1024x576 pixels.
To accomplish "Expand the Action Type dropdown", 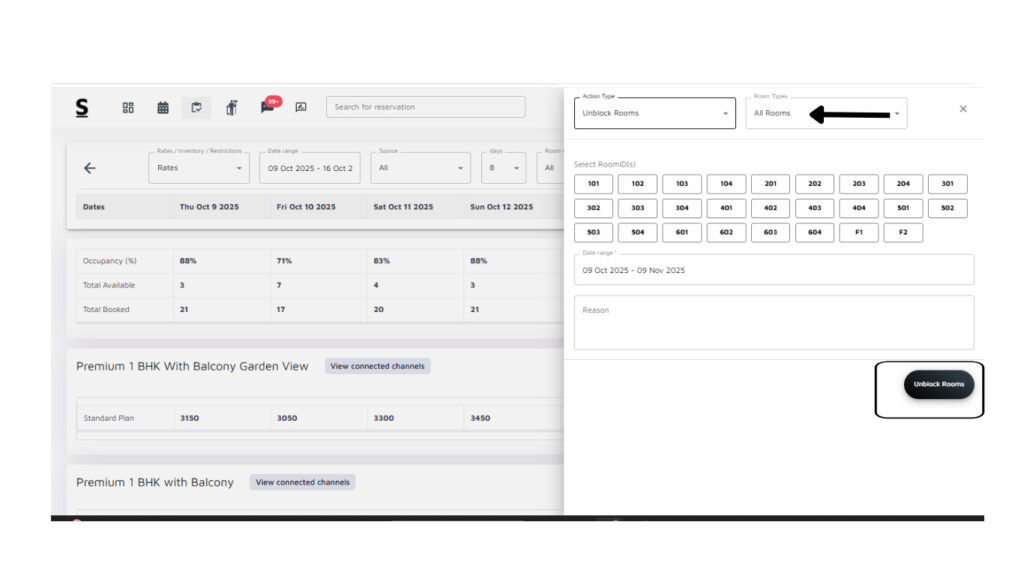I will point(655,113).
